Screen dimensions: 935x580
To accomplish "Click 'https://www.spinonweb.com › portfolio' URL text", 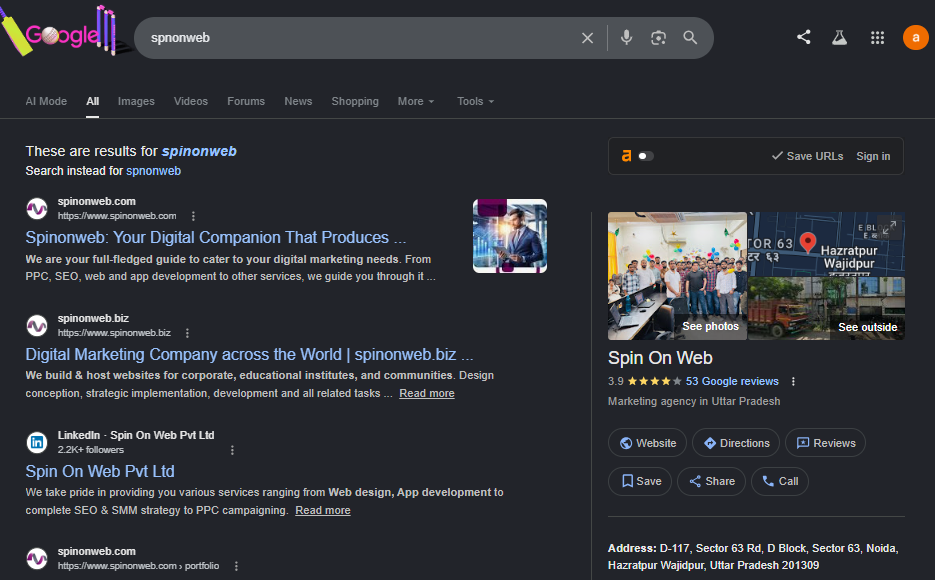I will (138, 566).
